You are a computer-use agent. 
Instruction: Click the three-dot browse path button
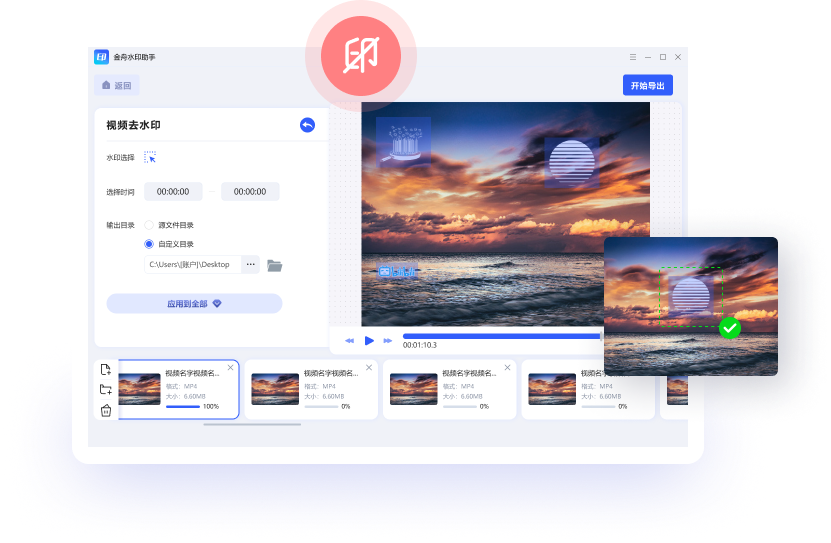click(250, 265)
